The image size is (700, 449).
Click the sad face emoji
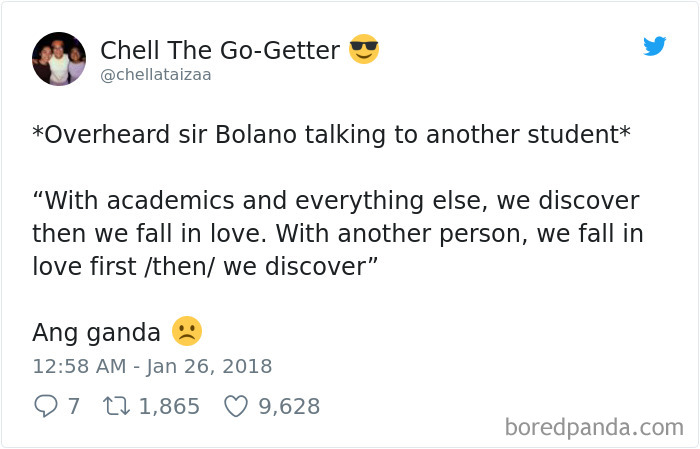coord(187,331)
